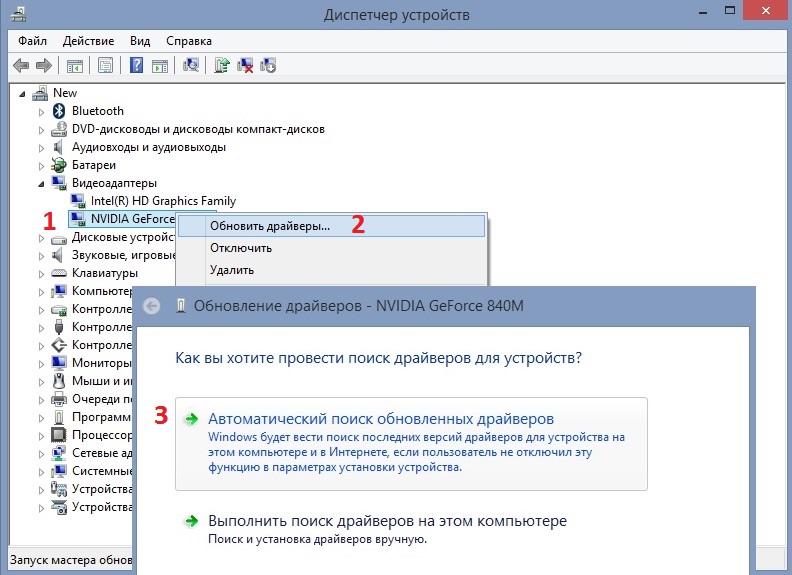Minimize the Device Manager window
The width and height of the screenshot is (792, 575).
coord(703,11)
